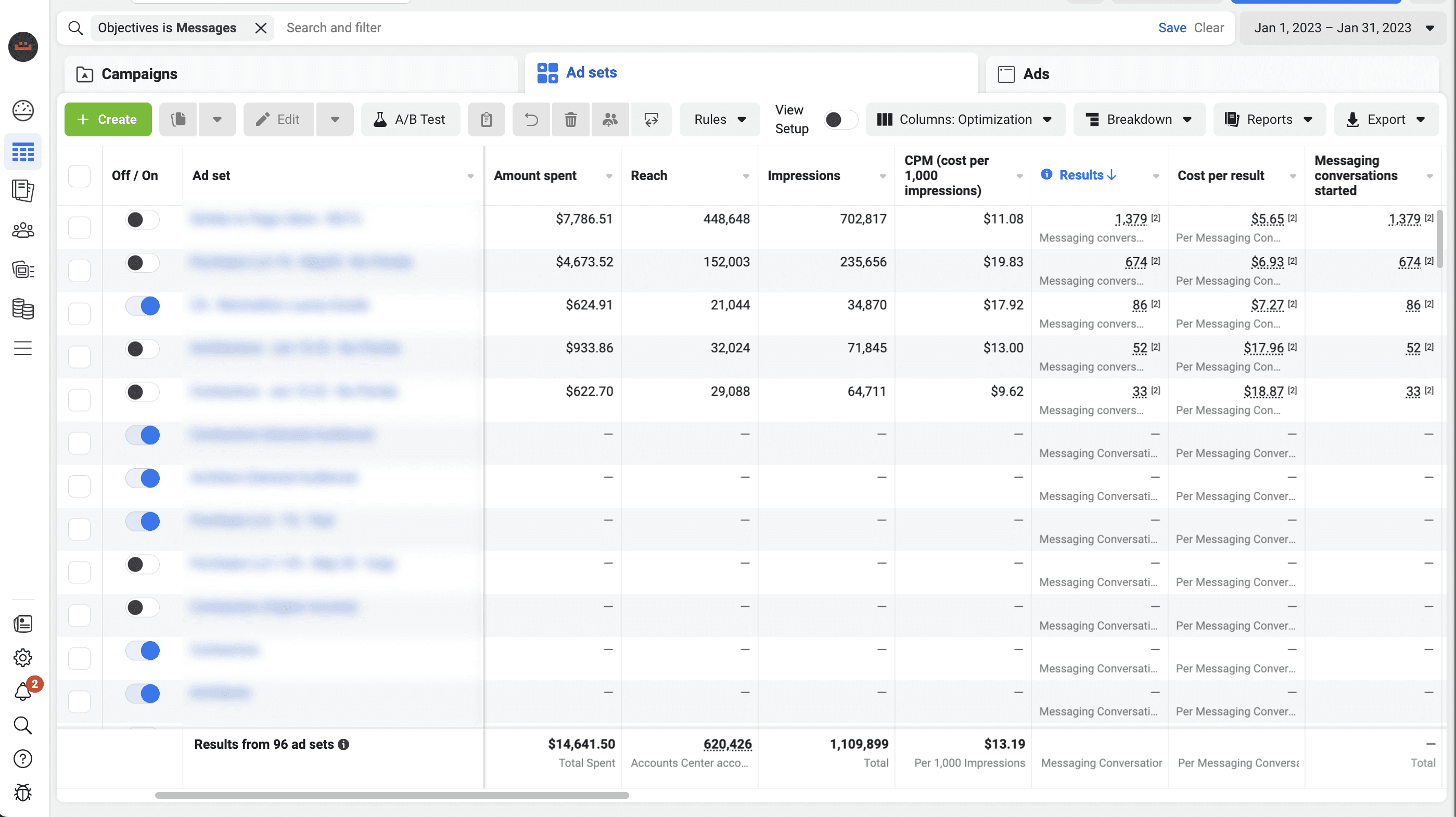This screenshot has height=817, width=1456.
Task: Click info icon next to Results from 96 ad sets
Action: [x=343, y=745]
